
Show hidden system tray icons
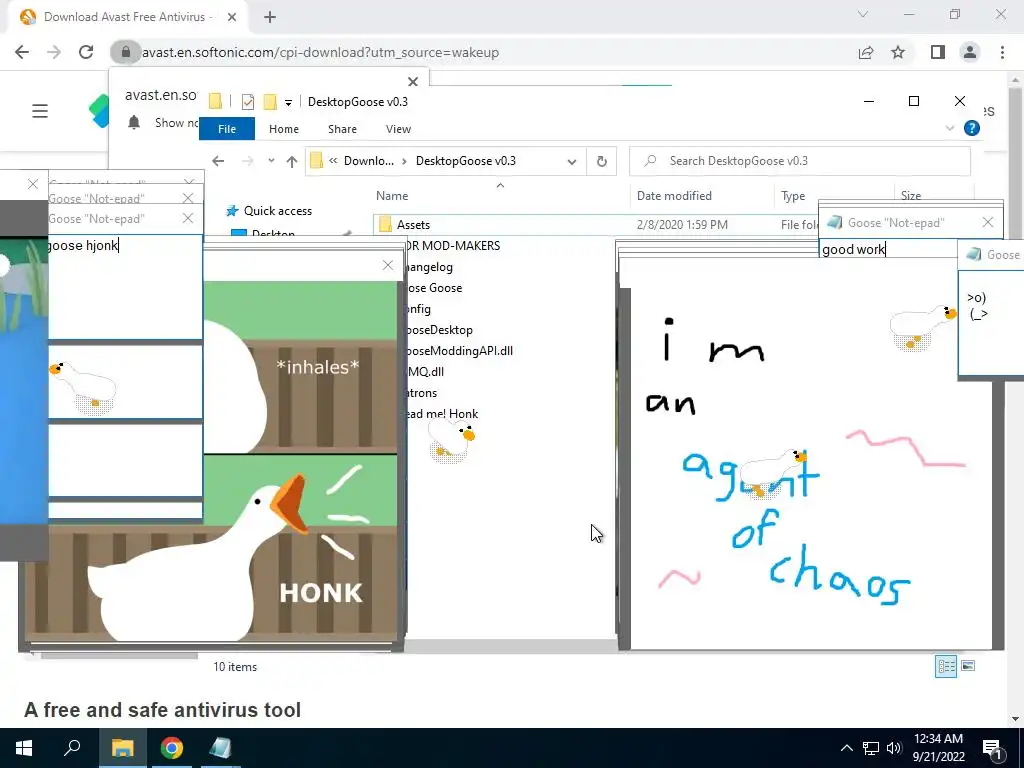coord(846,748)
